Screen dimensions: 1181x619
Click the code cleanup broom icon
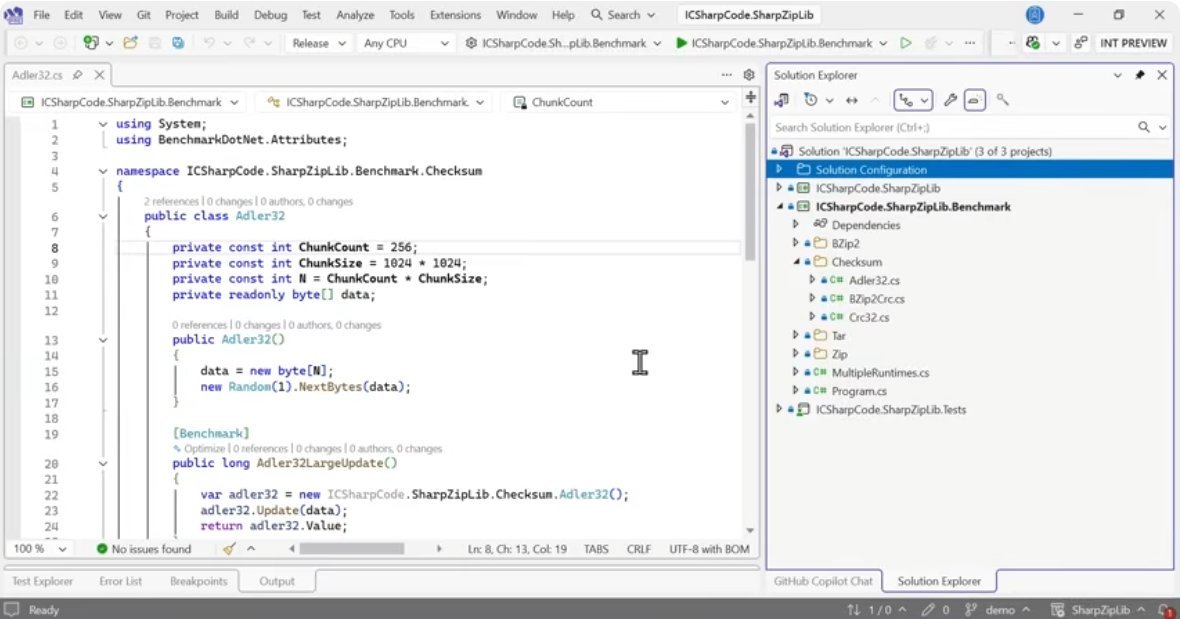[x=229, y=549]
